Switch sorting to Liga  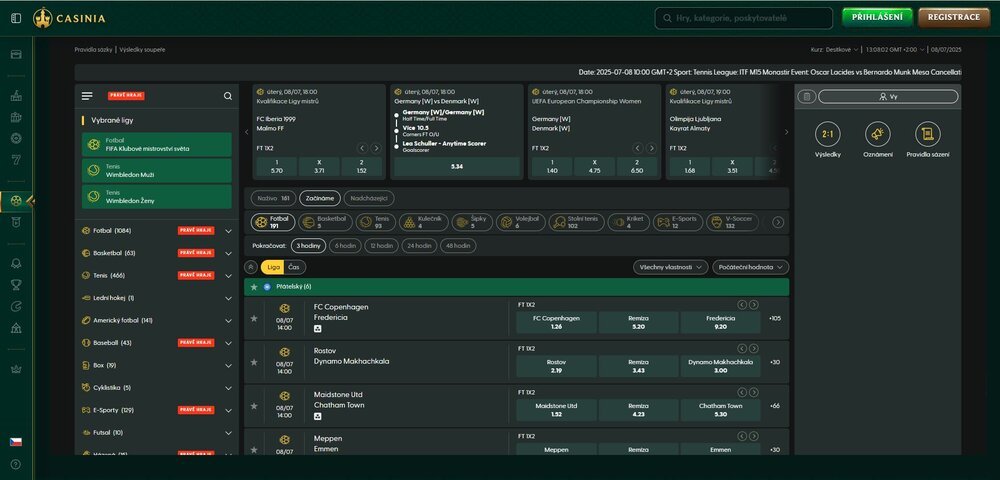coord(273,267)
